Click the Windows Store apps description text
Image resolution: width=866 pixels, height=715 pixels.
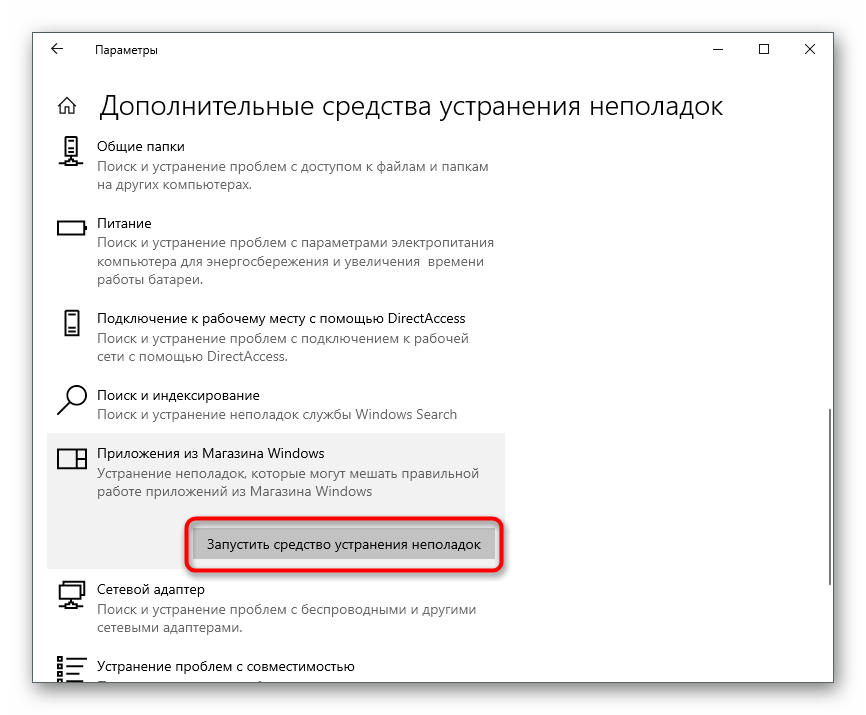(288, 483)
